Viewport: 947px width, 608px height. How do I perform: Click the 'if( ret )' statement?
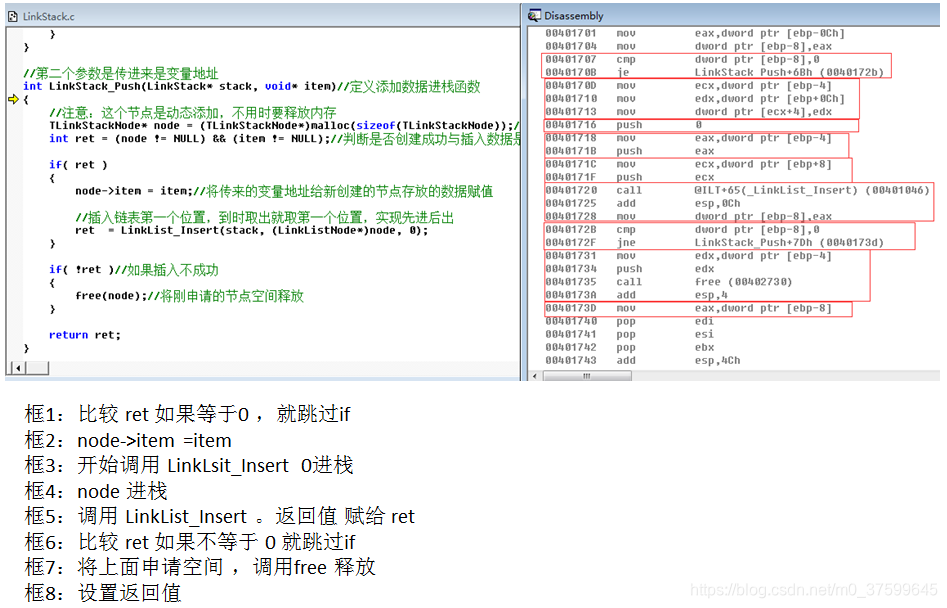pyautogui.click(x=78, y=165)
